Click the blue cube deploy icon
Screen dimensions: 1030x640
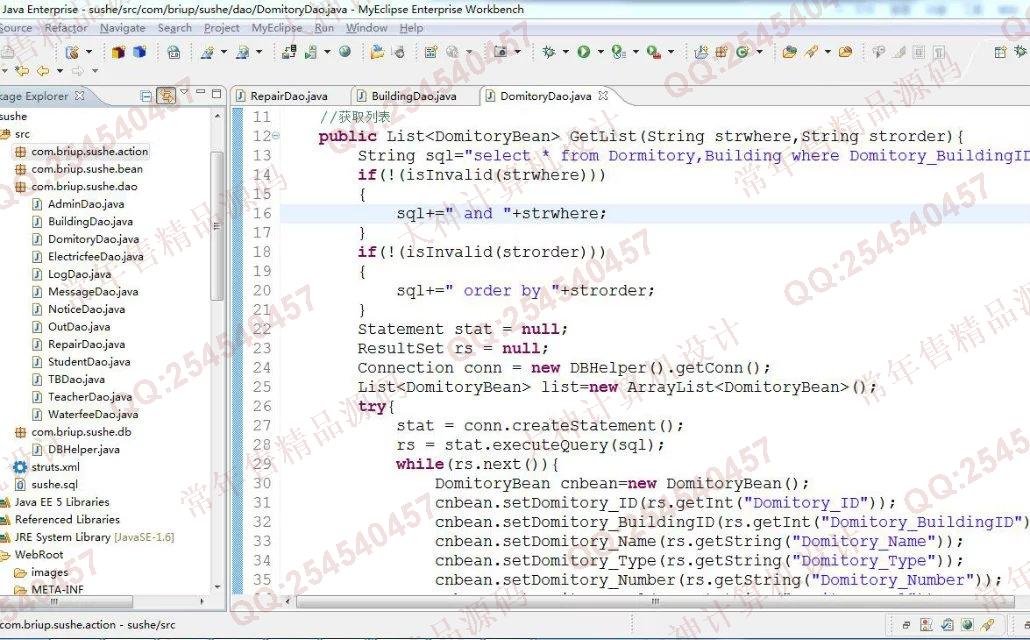[139, 52]
